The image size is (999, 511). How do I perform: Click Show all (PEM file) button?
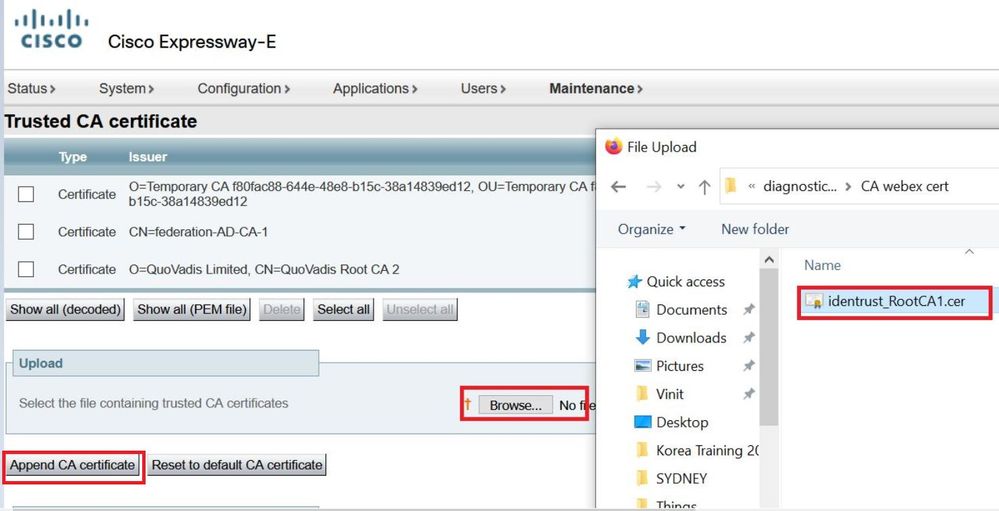click(x=192, y=310)
